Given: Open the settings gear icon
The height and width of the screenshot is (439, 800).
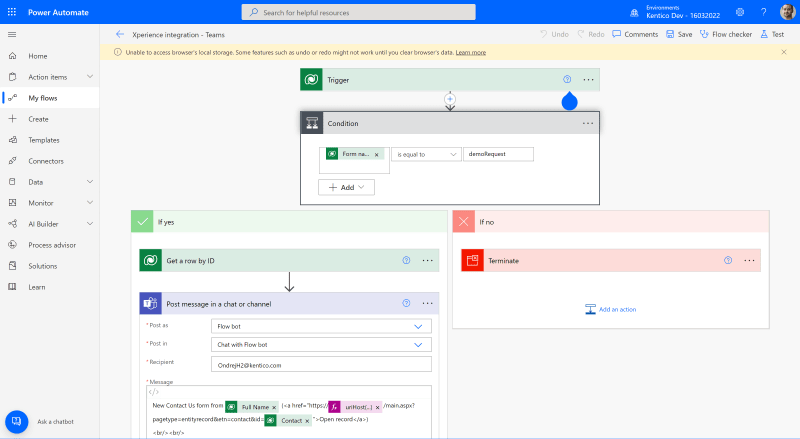Looking at the screenshot, I should point(740,12).
